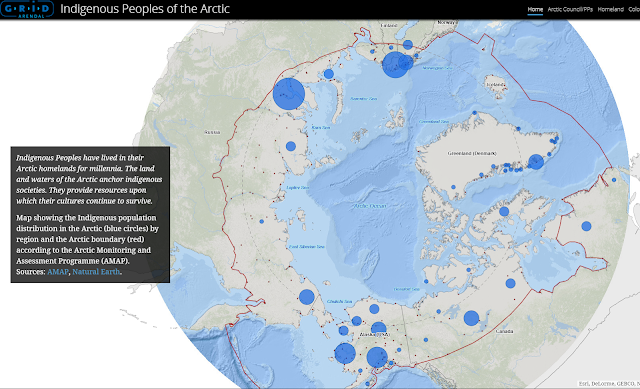The width and height of the screenshot is (640, 389).
Task: Click the Arctic Ocean label
Action: 370,206
